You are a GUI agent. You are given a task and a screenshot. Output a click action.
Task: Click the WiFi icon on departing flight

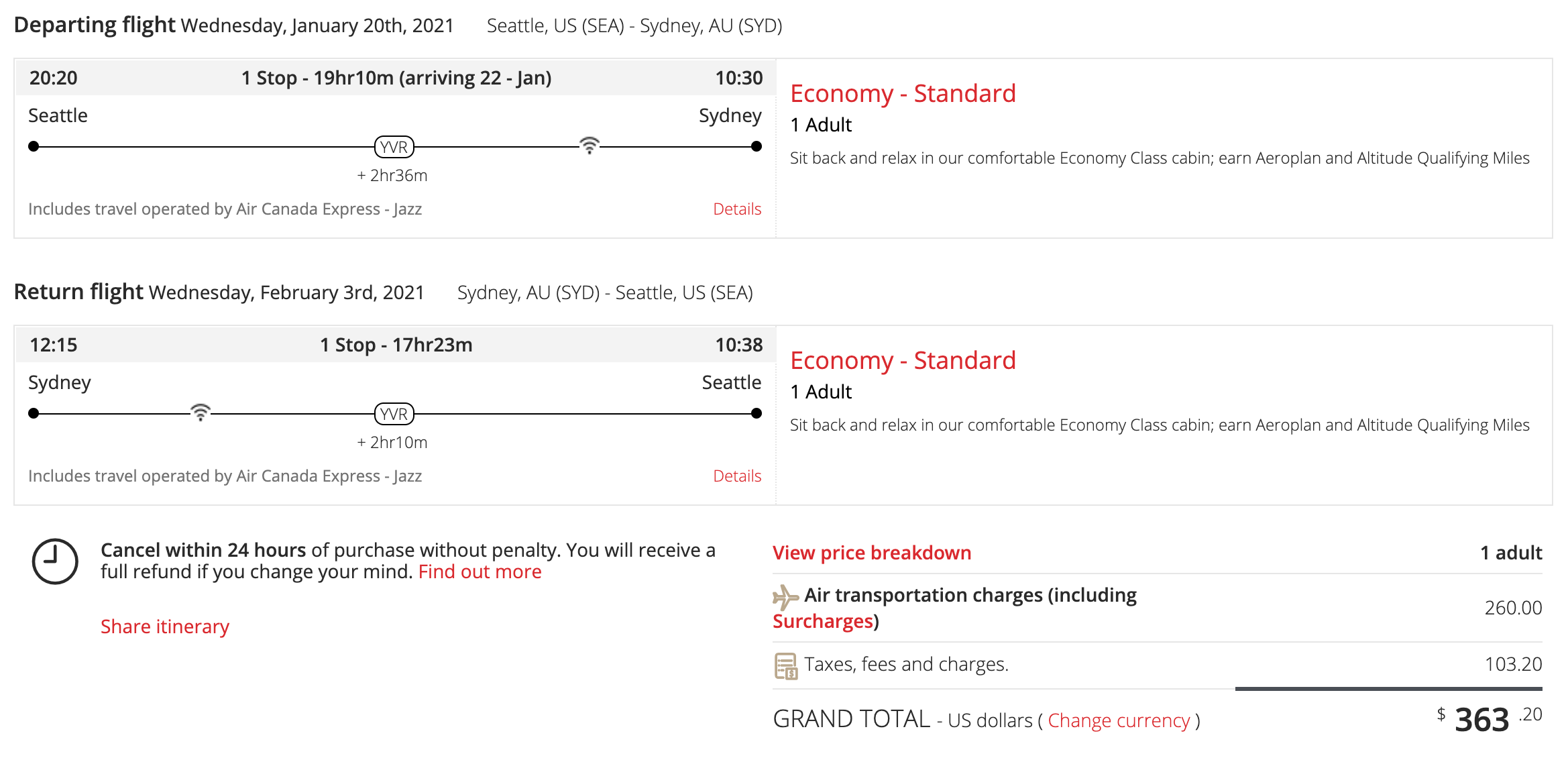589,145
